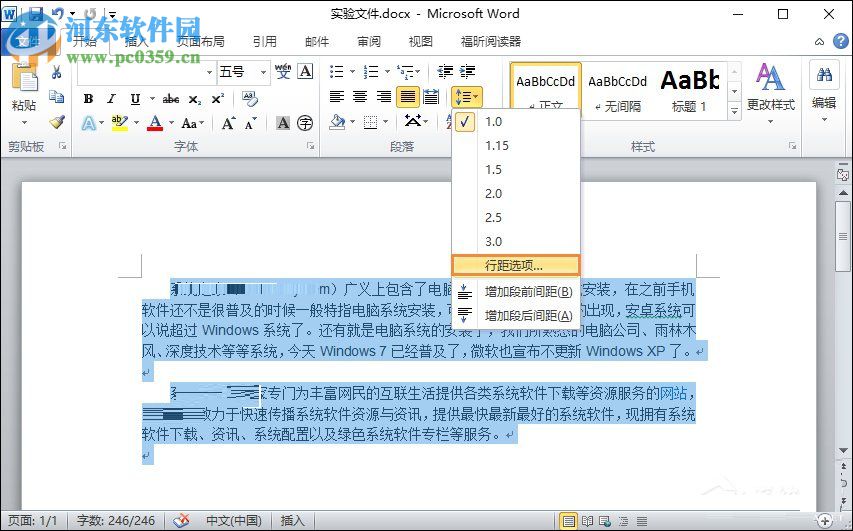Open the font name dropdown arrow
853x531 pixels.
[209, 72]
